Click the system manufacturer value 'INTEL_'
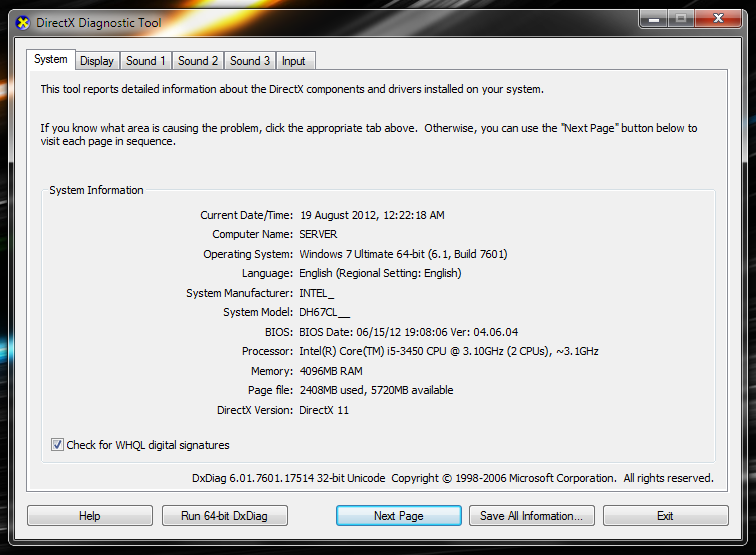Viewport: 756px width, 555px height. point(316,293)
